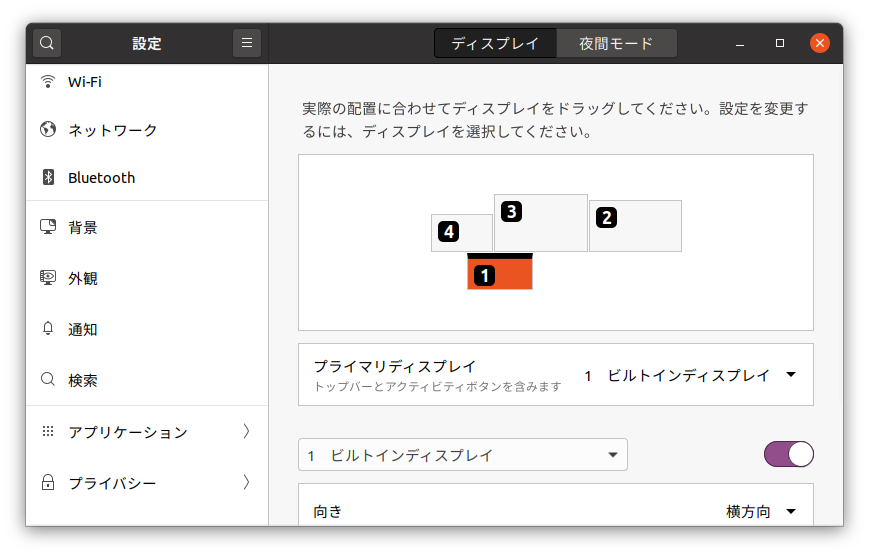Open the 向き orientation dropdown 横方向
Viewport: 869px width, 555px height.
(761, 511)
